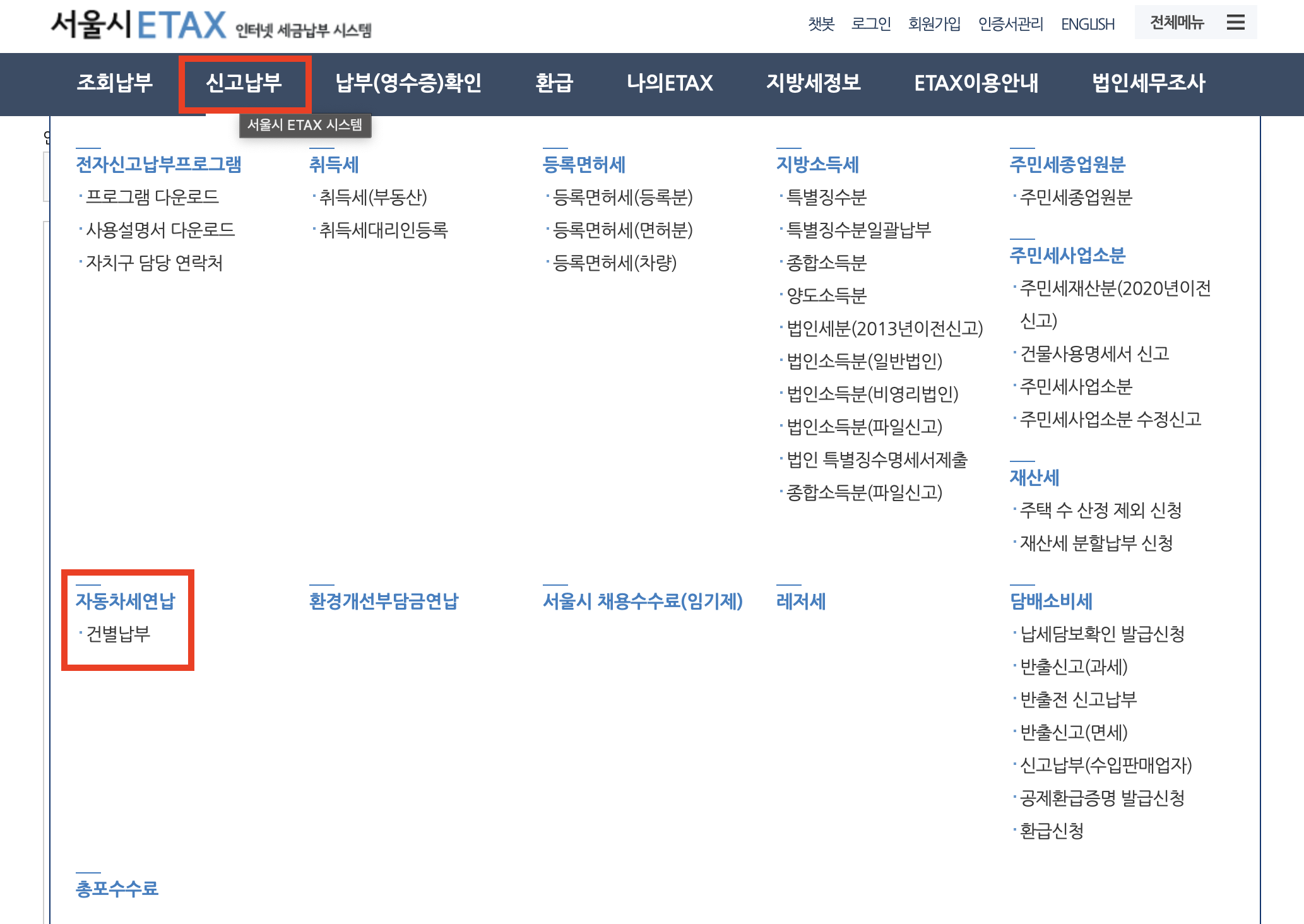Click the 주민세사업소분 heading
The height and width of the screenshot is (924, 1304).
pyautogui.click(x=1067, y=256)
